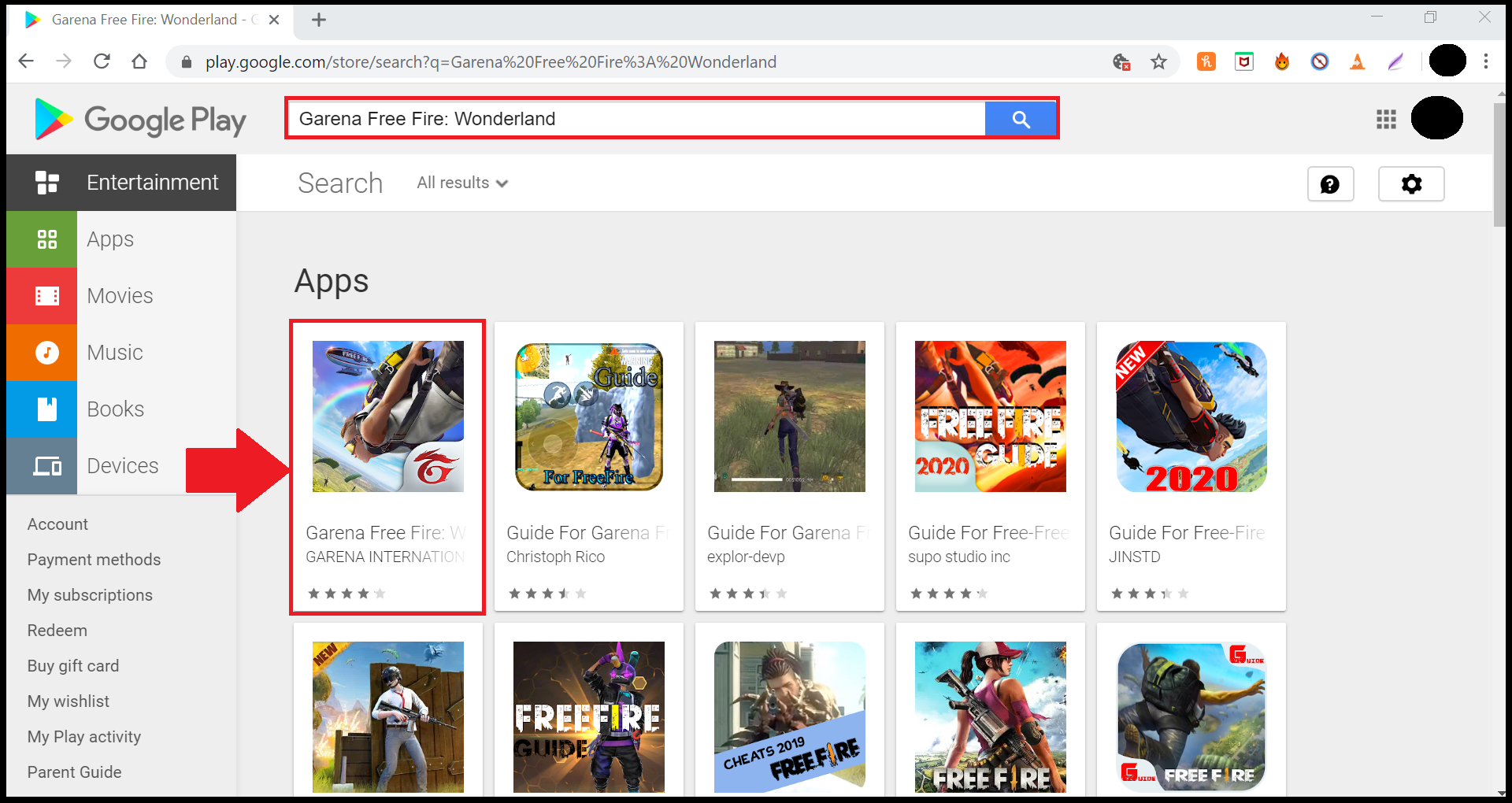Open the Account link
This screenshot has width=1512, height=803.
[57, 524]
